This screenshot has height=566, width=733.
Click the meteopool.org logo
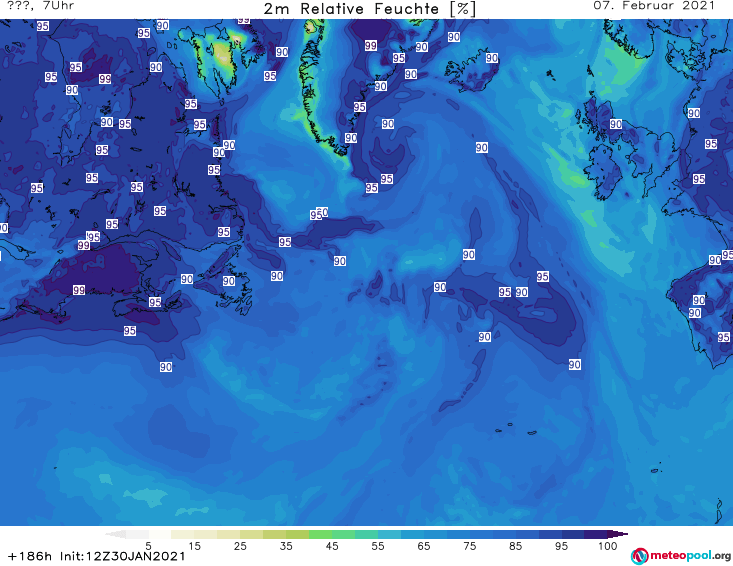click(x=680, y=556)
